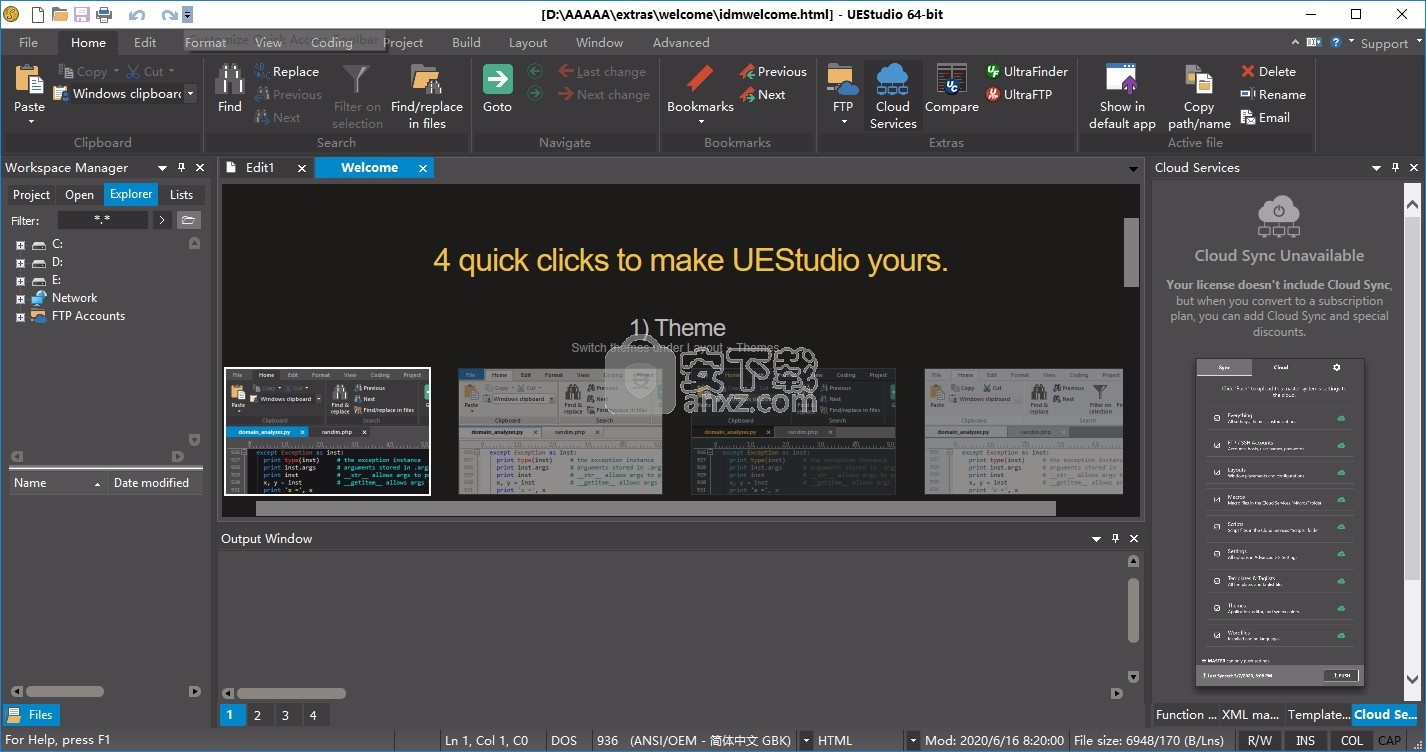Image resolution: width=1426 pixels, height=752 pixels.
Task: Click Open folder icon in quick access toolbar
Action: coord(60,14)
